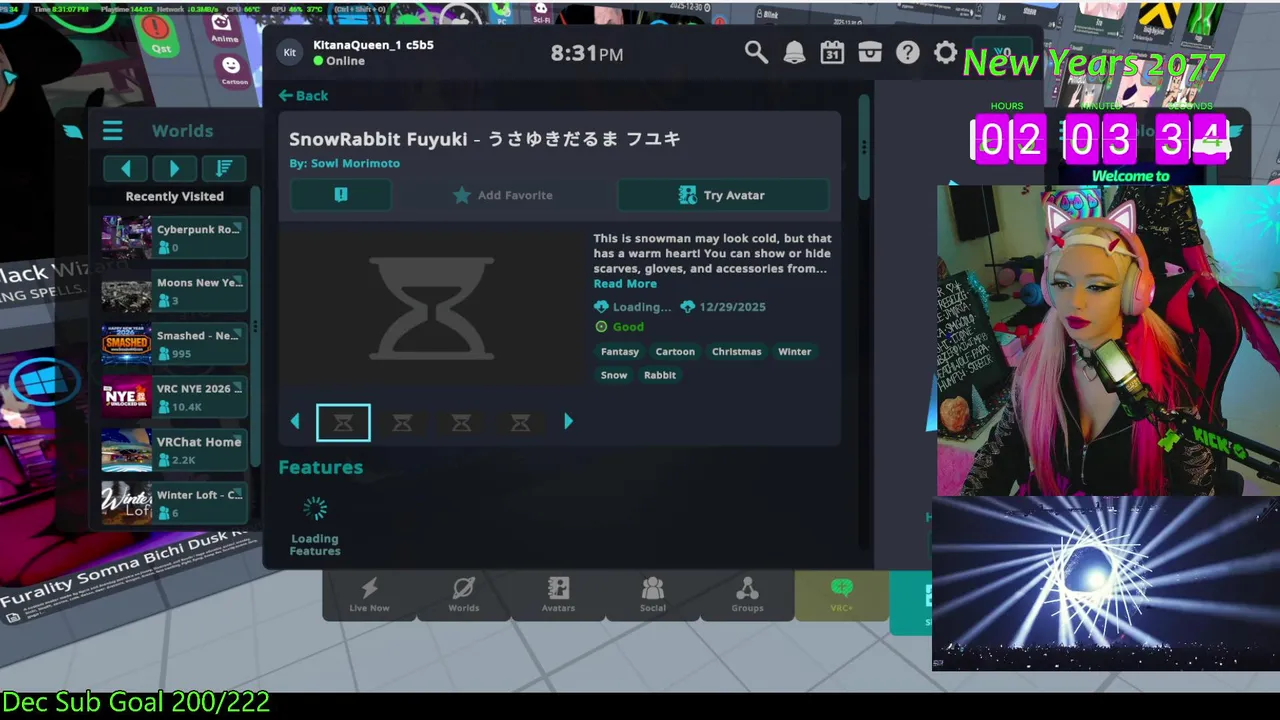Select the Cartoon tag
Screen dimensions: 1280x720
[675, 352]
